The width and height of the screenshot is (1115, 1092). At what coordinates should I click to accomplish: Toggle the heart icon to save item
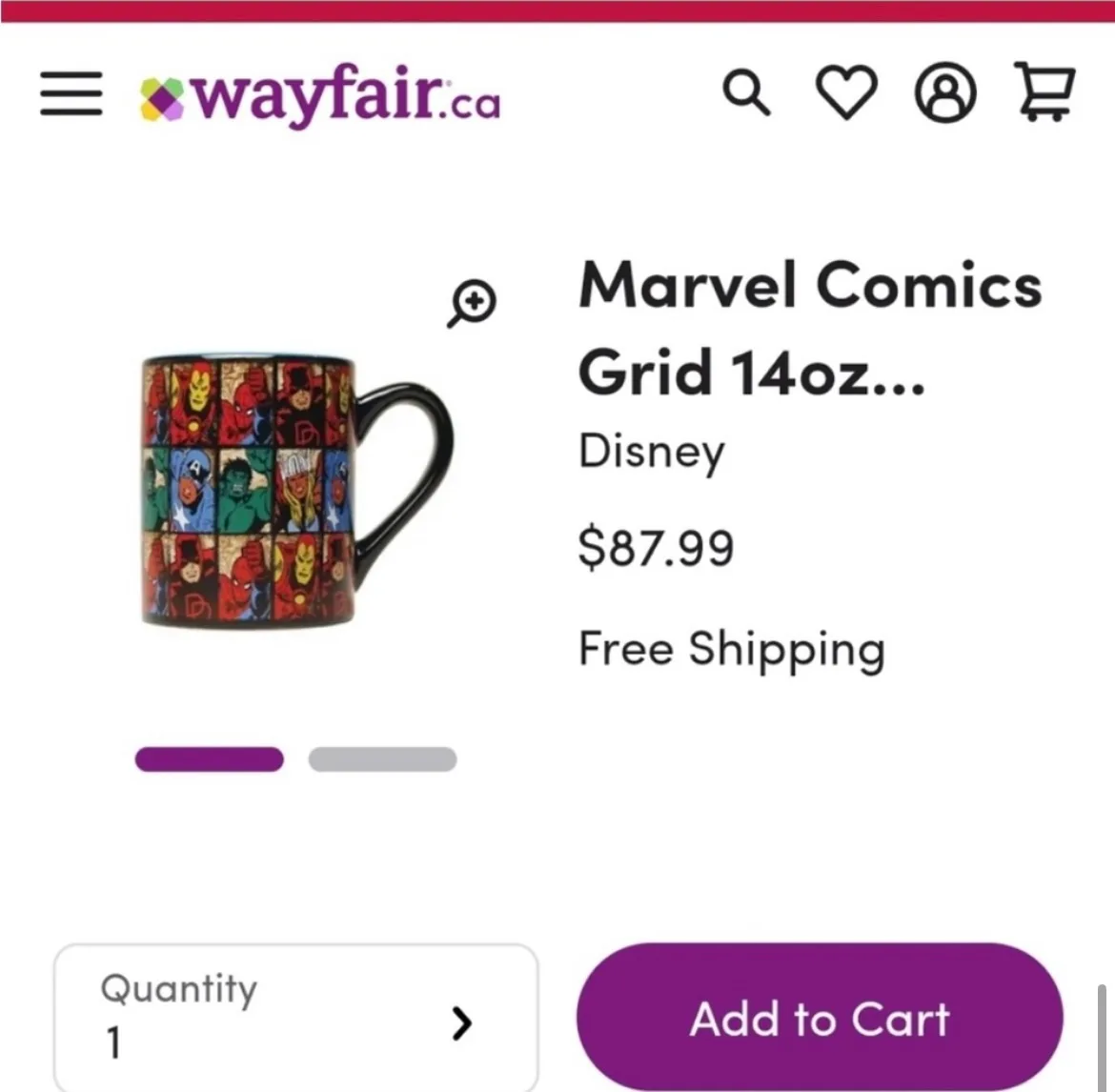846,91
